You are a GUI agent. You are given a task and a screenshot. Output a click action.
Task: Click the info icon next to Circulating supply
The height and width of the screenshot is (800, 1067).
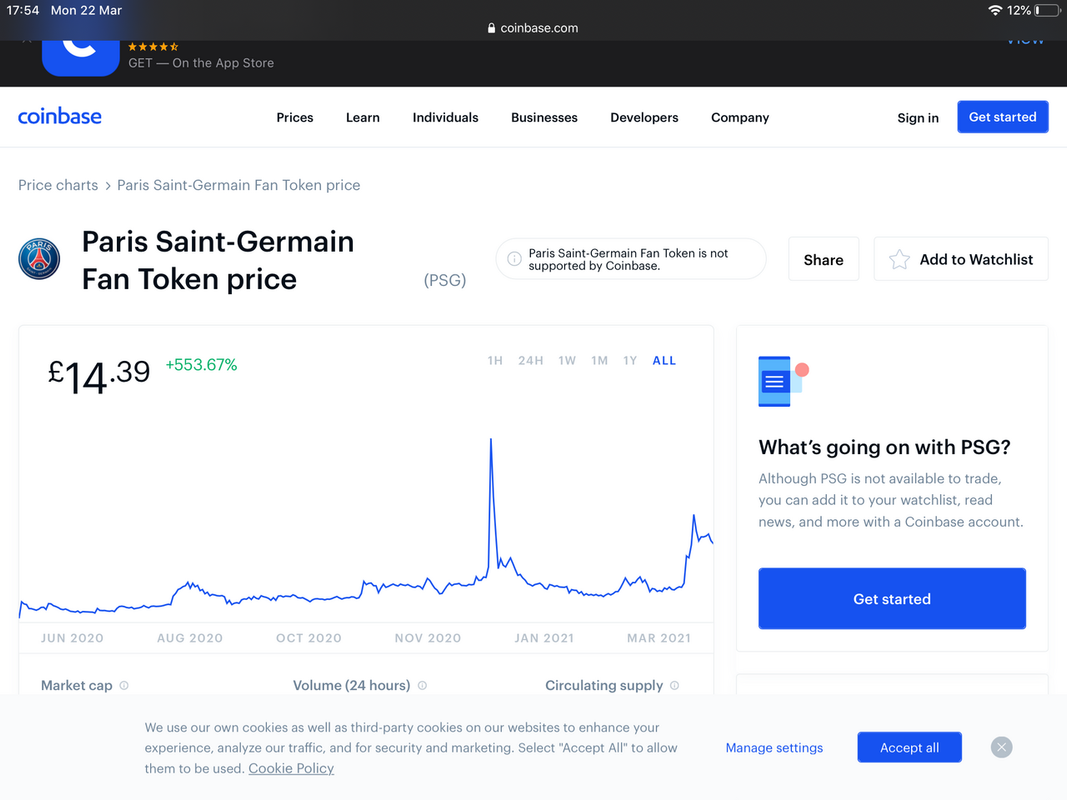[674, 685]
